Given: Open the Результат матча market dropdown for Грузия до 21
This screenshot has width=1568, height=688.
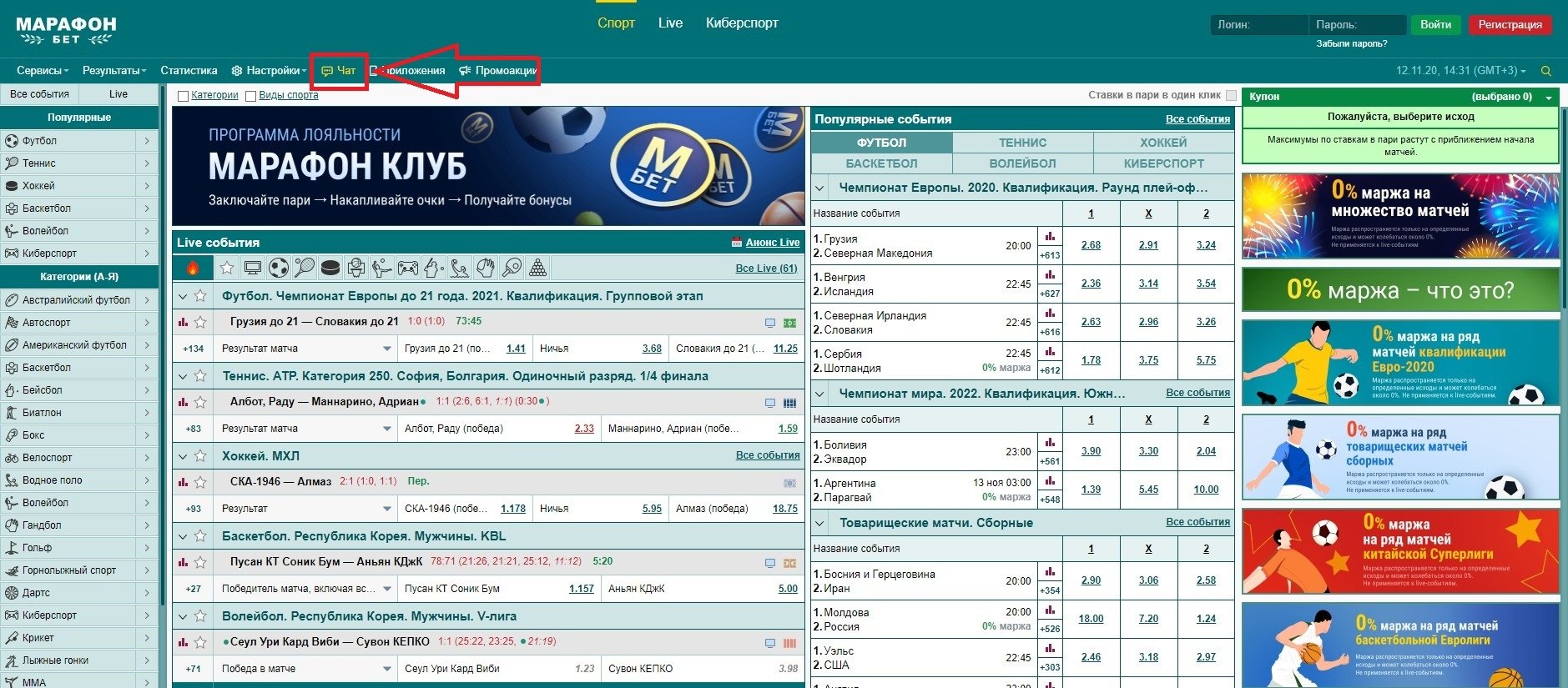Looking at the screenshot, I should 387,349.
